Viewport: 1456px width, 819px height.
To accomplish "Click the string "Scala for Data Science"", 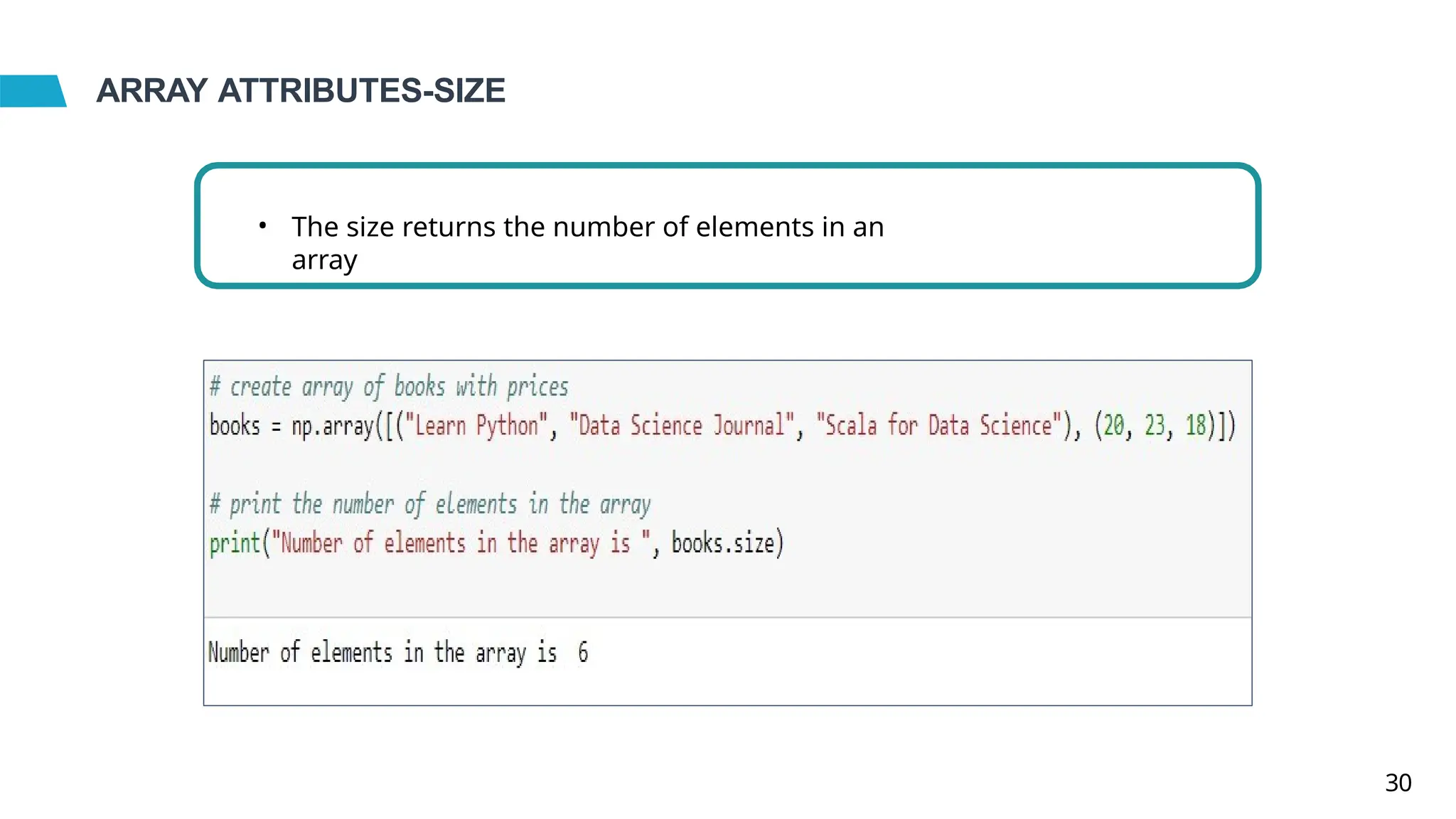I will click(938, 426).
